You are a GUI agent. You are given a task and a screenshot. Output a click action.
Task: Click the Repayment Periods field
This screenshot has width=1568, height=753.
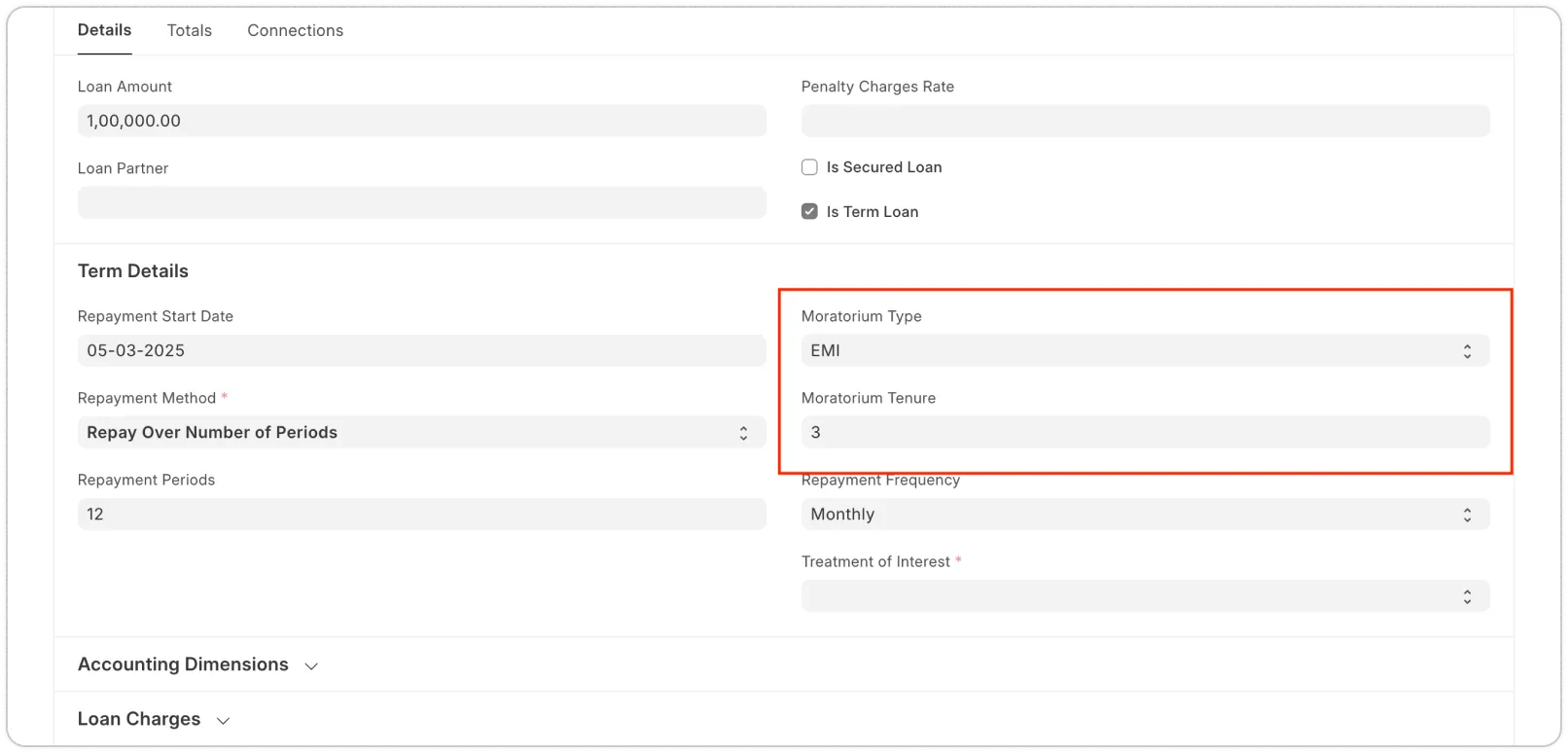421,514
